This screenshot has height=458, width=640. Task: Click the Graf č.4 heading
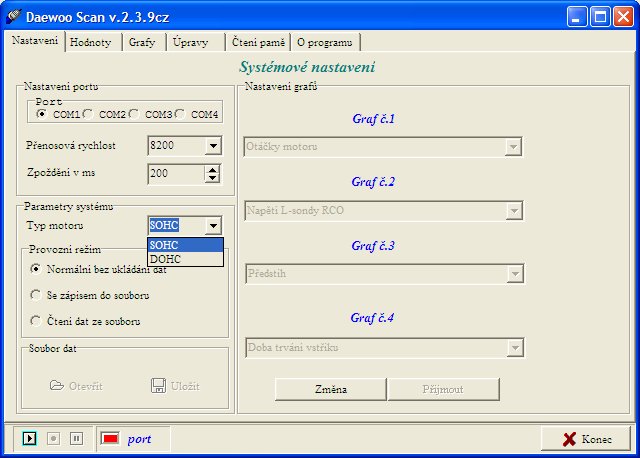point(372,318)
